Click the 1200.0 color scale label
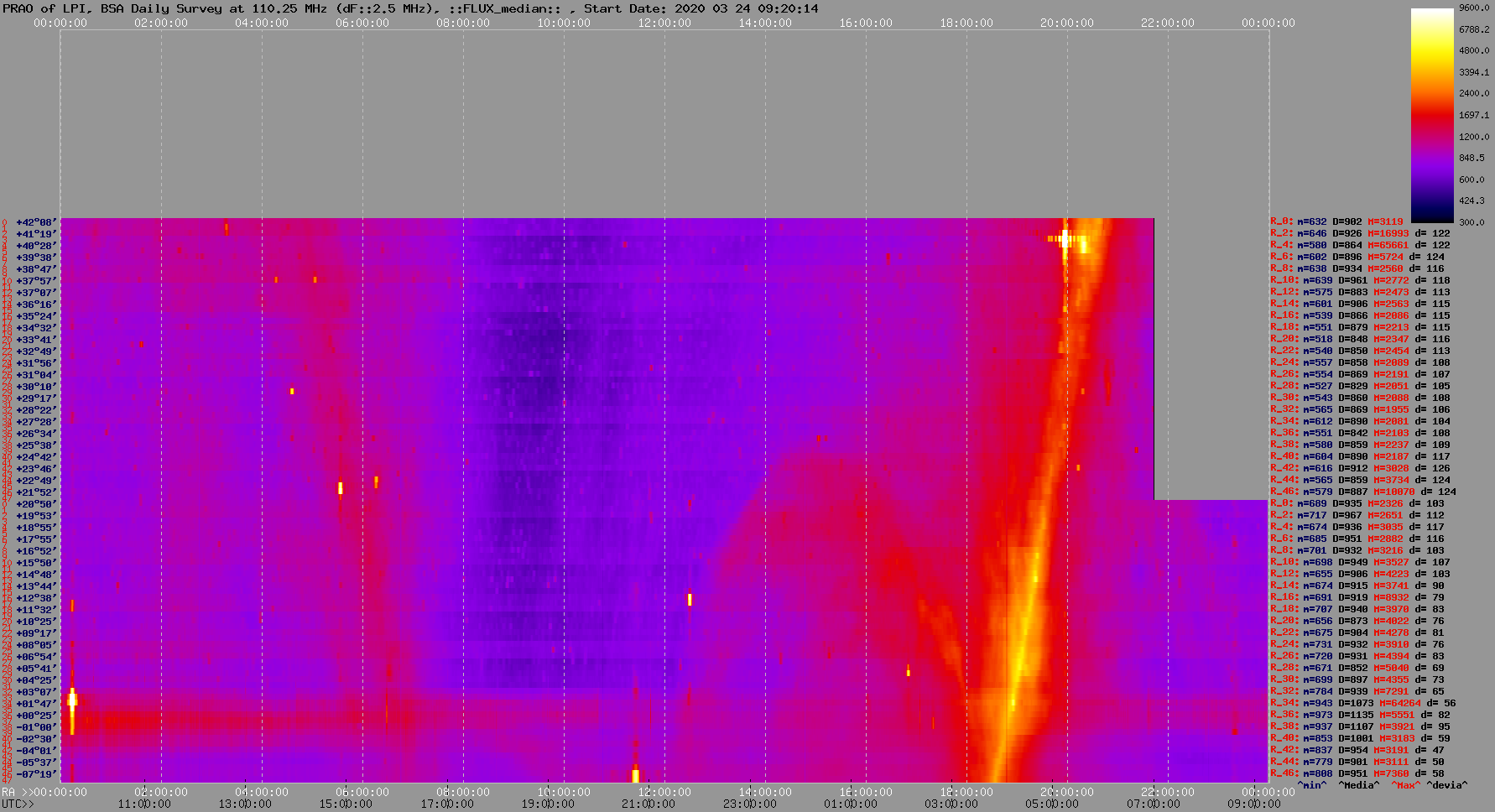The image size is (1495, 812). [x=1474, y=137]
